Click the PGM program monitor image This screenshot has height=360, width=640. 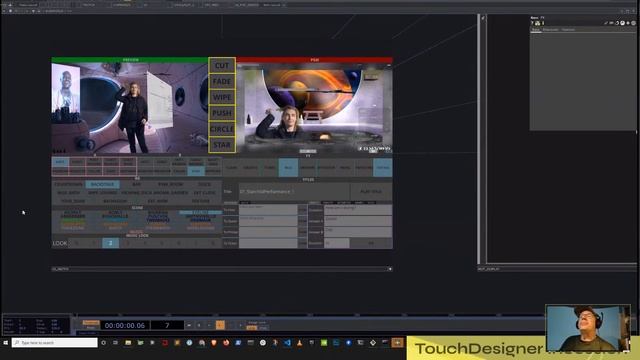click(x=314, y=108)
